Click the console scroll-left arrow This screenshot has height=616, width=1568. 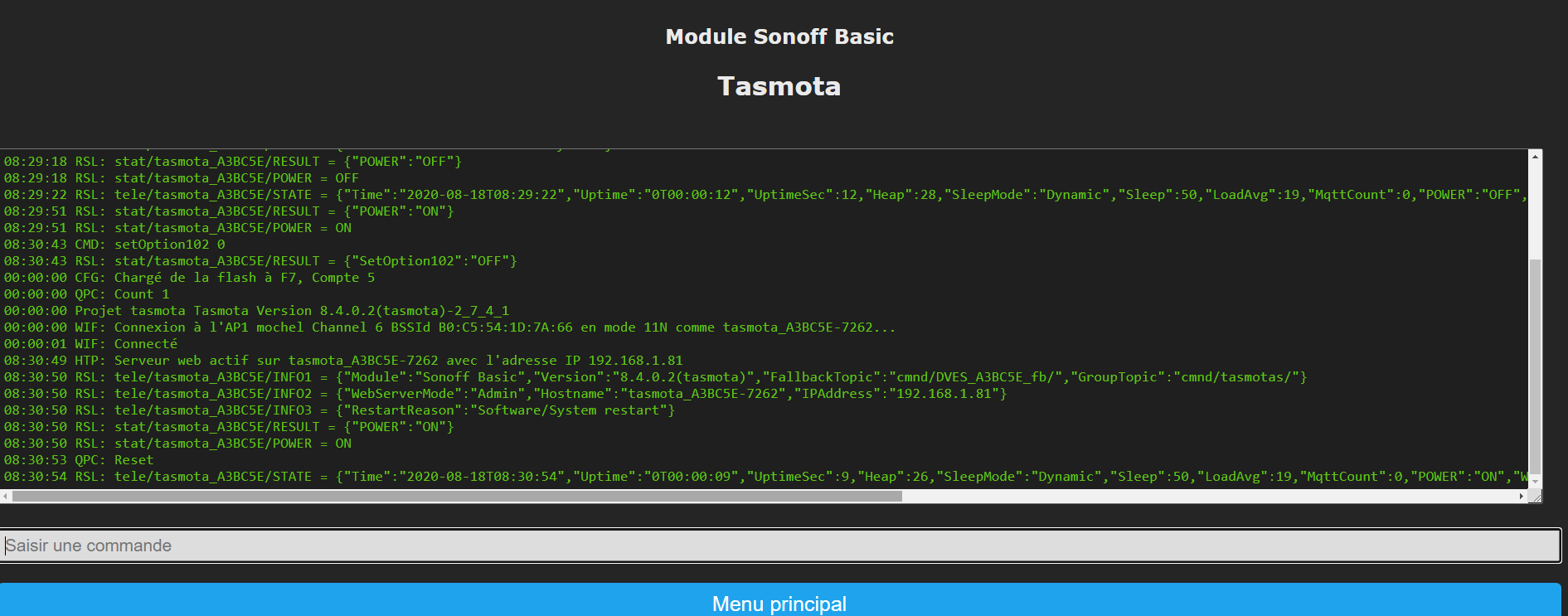(6, 496)
